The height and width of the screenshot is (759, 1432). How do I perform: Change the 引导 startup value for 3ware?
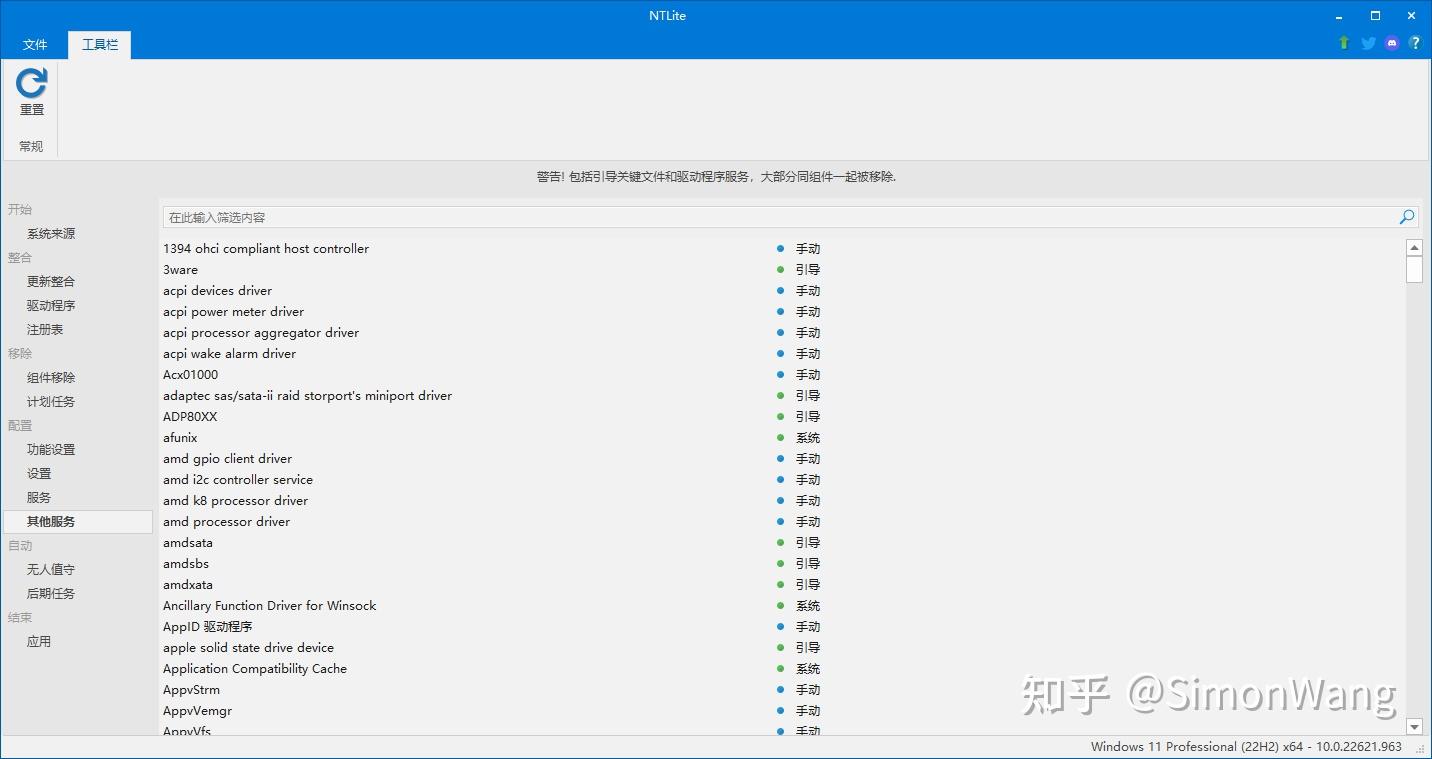tap(807, 269)
